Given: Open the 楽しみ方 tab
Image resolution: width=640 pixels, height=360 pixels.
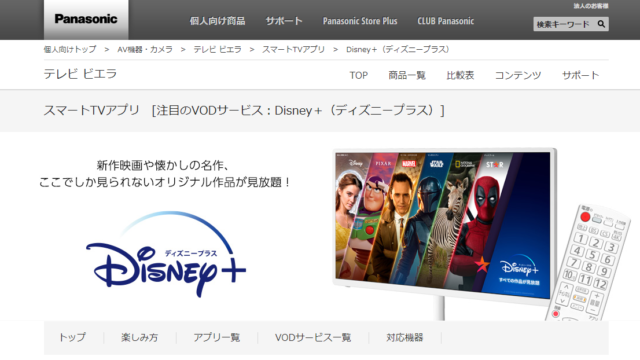Looking at the screenshot, I should [139, 338].
